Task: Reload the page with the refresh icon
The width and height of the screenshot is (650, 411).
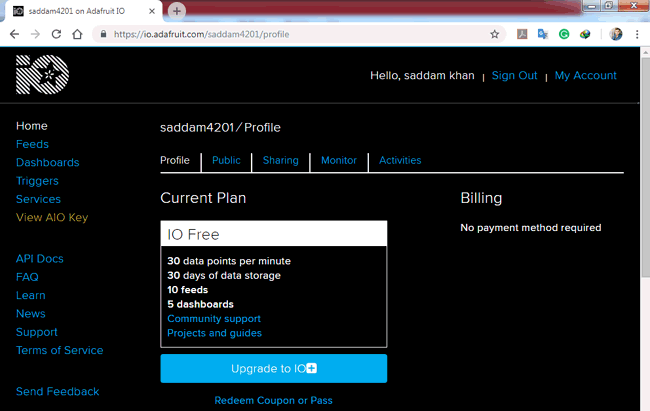Action: [57, 33]
